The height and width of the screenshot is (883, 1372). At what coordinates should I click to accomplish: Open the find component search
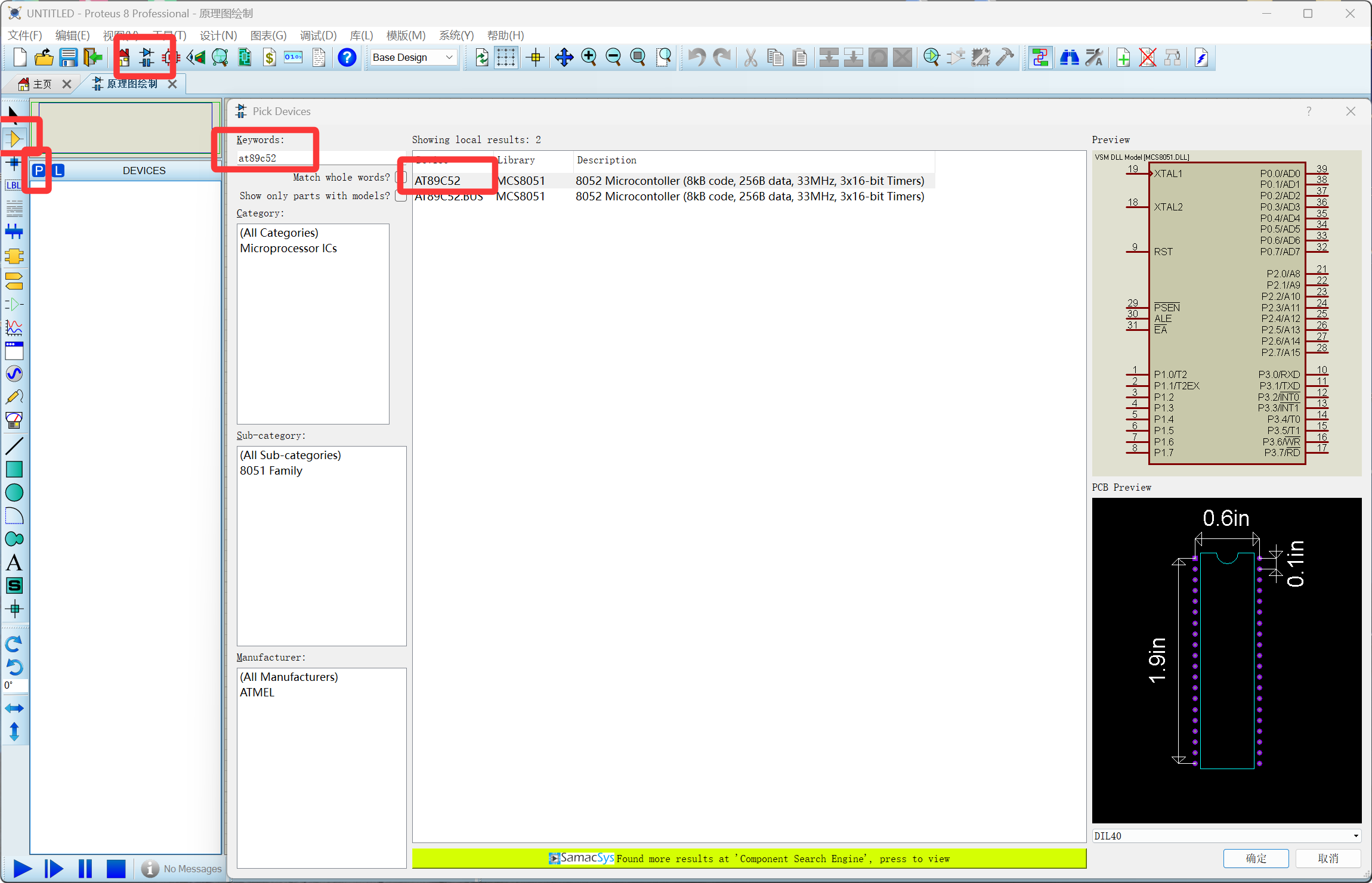[x=1068, y=57]
